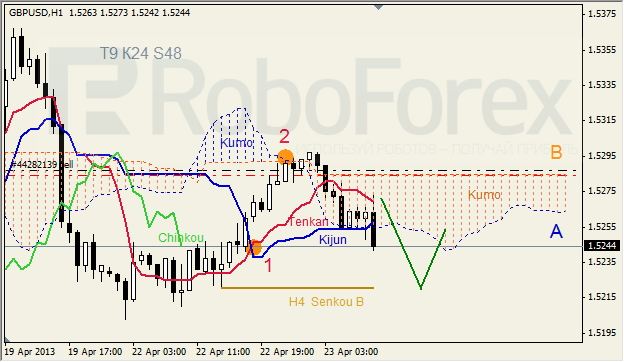
Task: Click the 1.5295 price axis value
Action: pos(602,155)
